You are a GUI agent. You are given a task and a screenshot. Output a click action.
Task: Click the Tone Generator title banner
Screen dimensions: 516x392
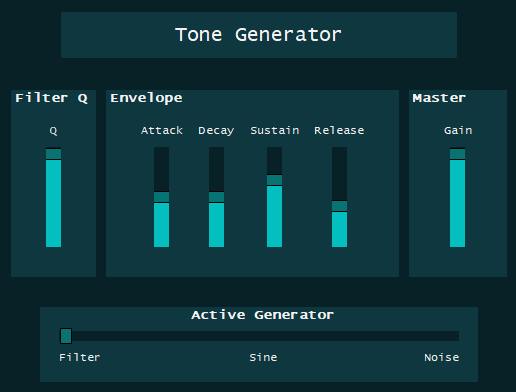pos(259,35)
